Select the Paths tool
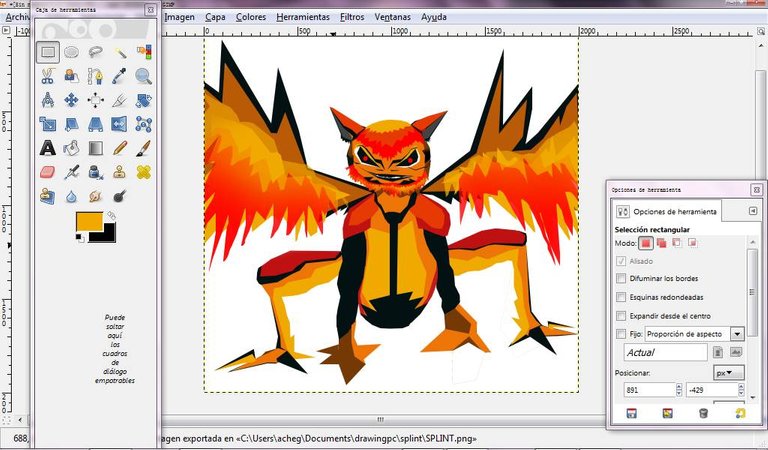This screenshot has width=768, height=450. click(96, 76)
